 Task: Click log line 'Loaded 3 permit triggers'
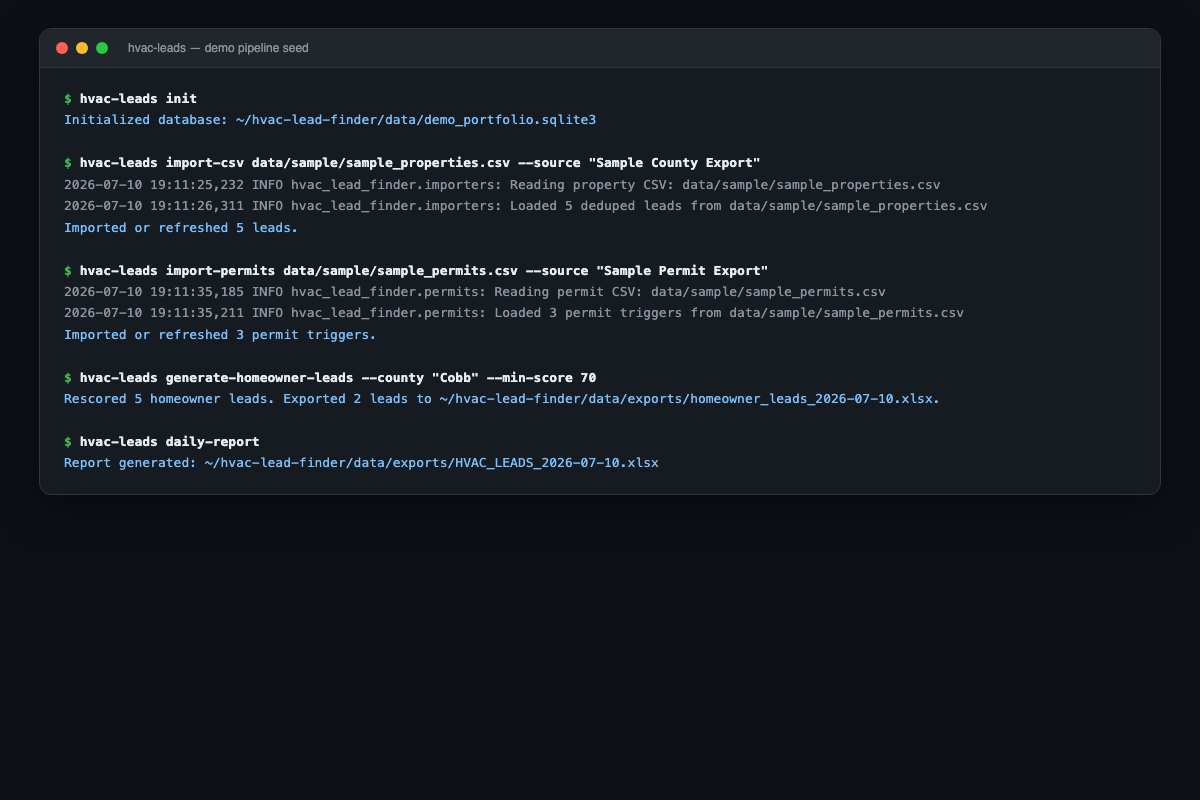(514, 313)
